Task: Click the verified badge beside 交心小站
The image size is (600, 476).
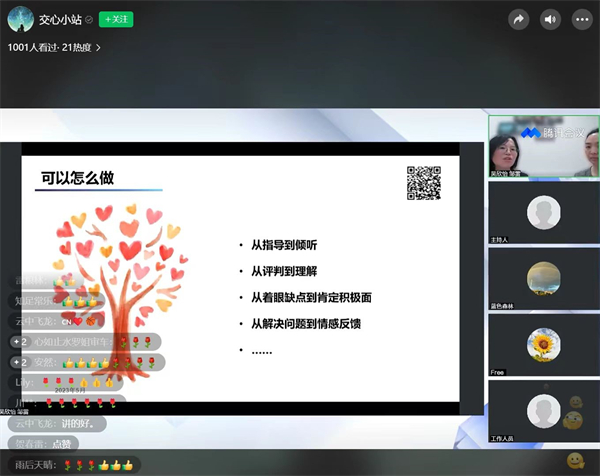Action: point(89,20)
